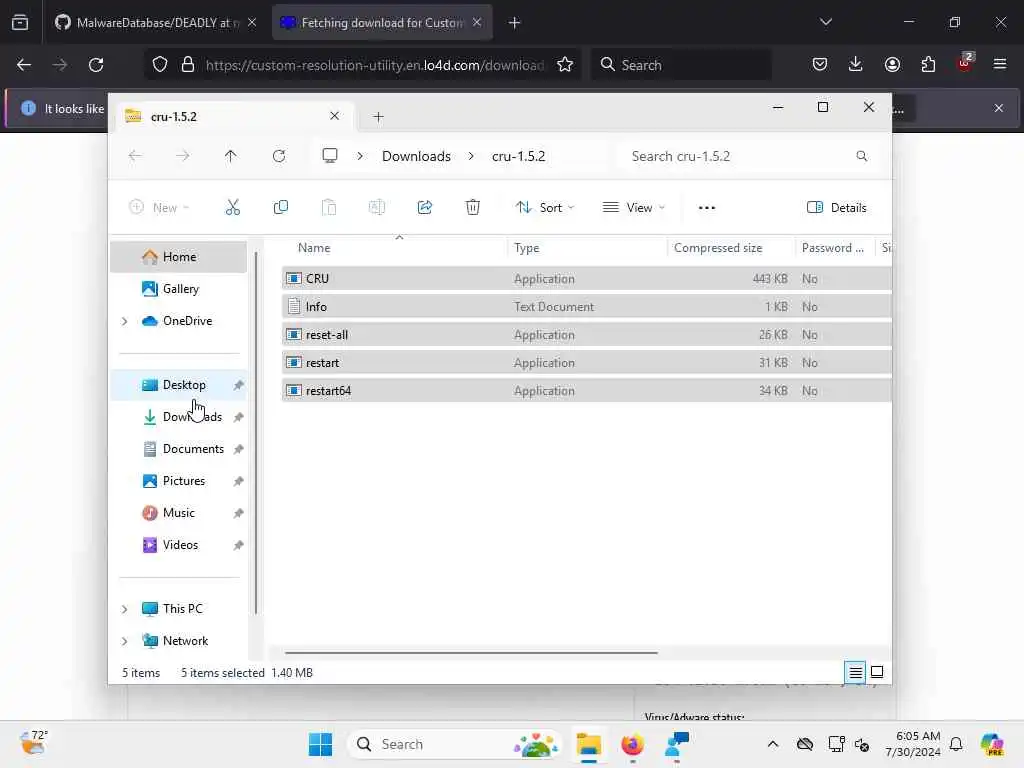Image resolution: width=1024 pixels, height=768 pixels.
Task: Open Home in the navigation pane
Action: (x=178, y=257)
